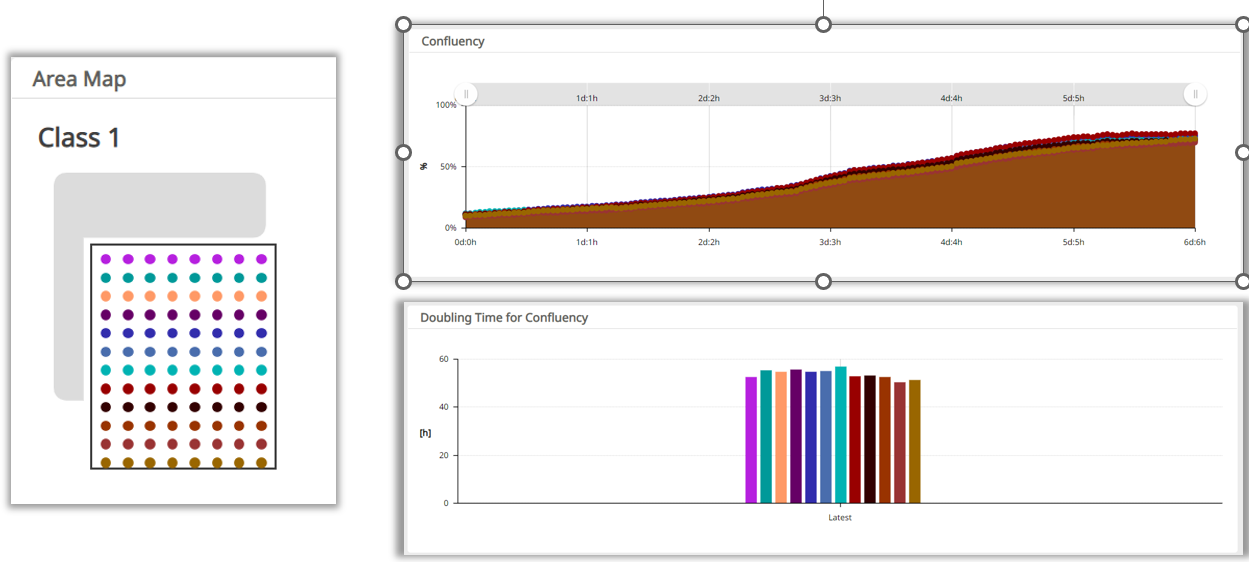Viewport: 1249px width, 562px height.
Task: Click the Class 1 heading
Action: (79, 137)
